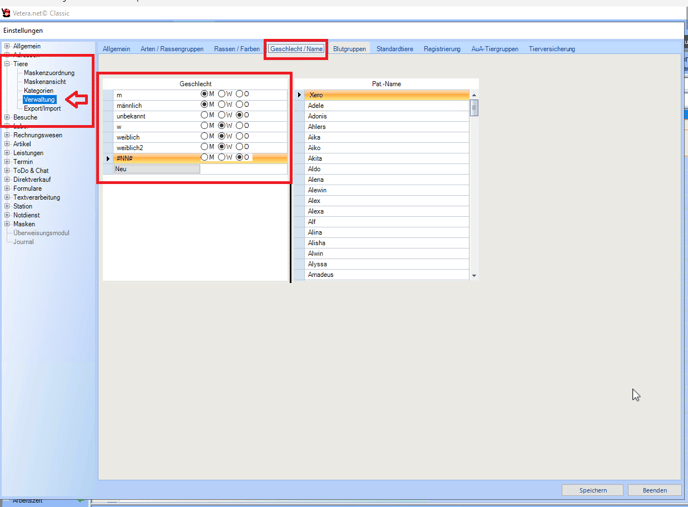Switch to the Blutgruppen tab

coord(349,49)
